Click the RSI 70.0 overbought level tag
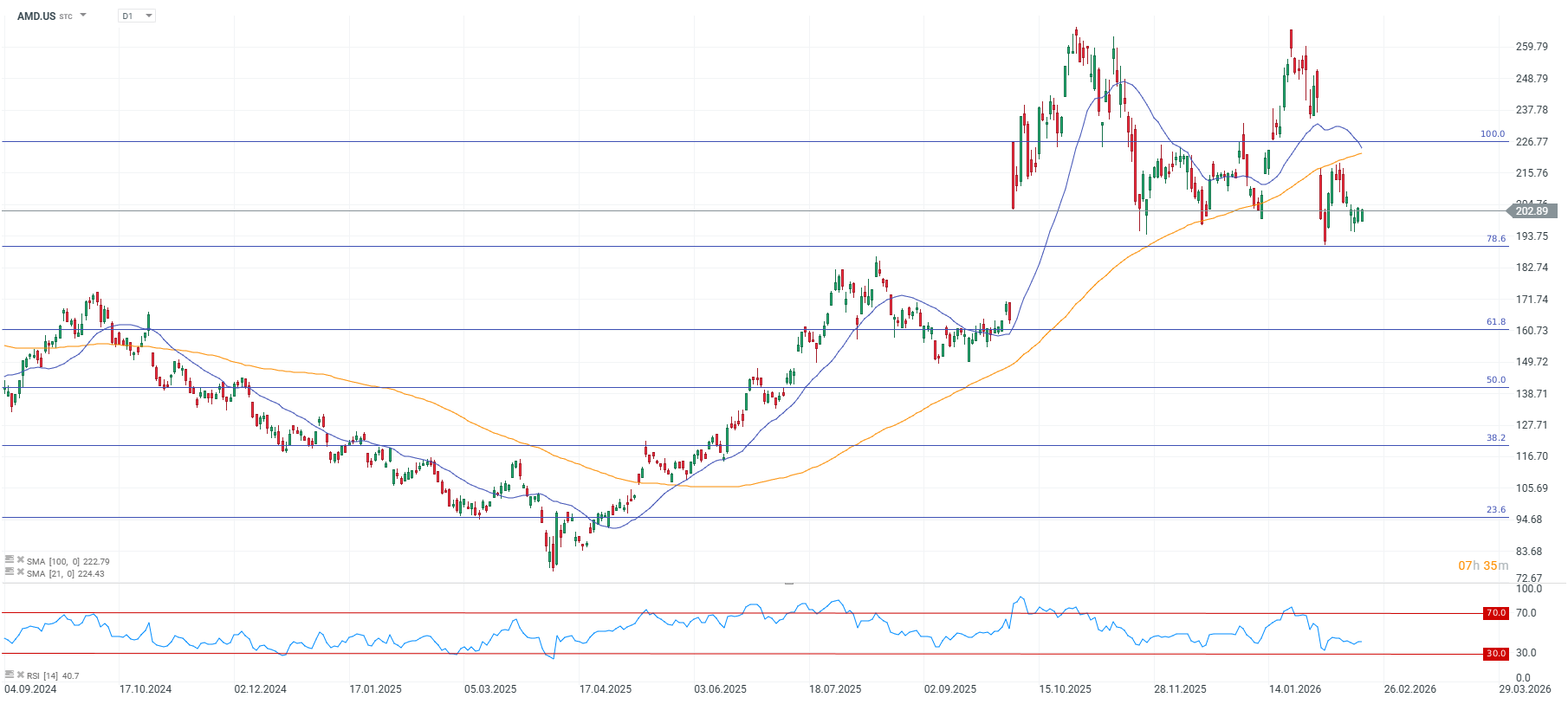This screenshot has width=1568, height=704. [x=1497, y=613]
